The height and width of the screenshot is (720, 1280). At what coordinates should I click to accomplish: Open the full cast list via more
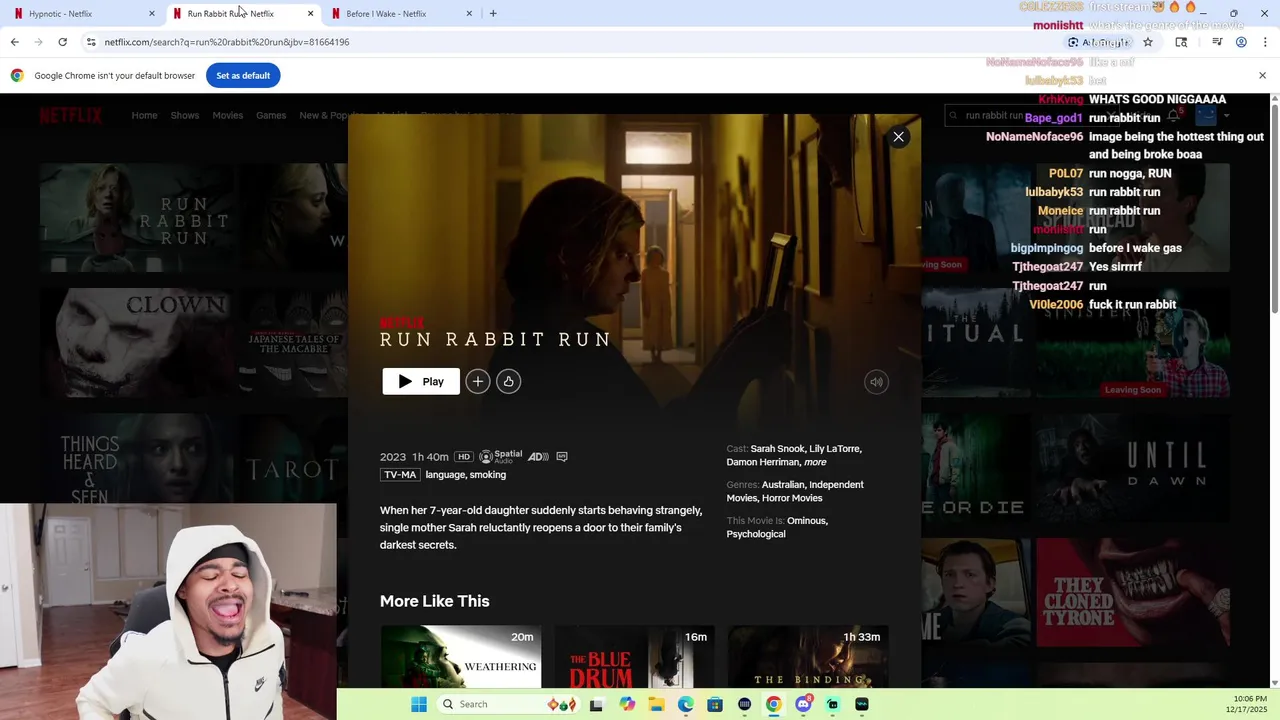point(815,462)
